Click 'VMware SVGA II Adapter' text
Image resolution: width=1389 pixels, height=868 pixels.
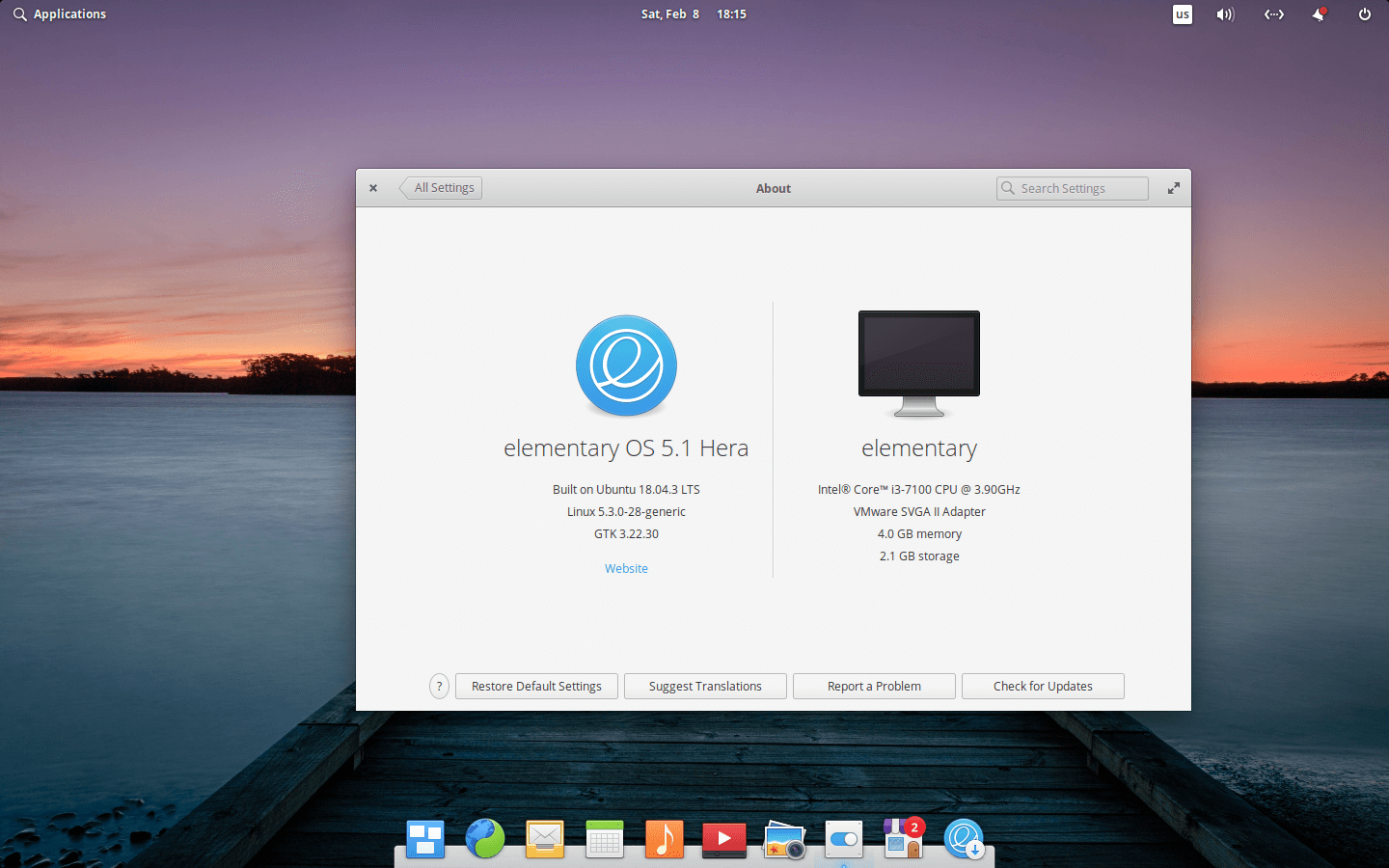click(919, 511)
